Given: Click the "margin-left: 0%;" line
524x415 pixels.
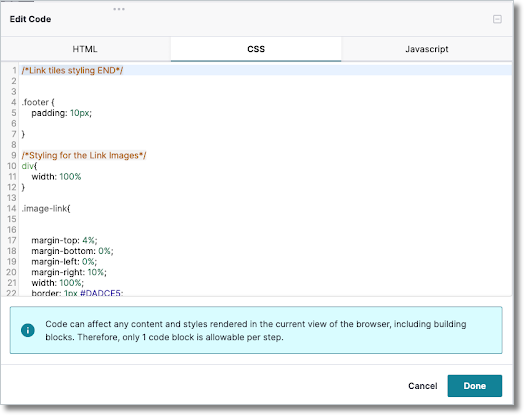Looking at the screenshot, I should pos(64,262).
